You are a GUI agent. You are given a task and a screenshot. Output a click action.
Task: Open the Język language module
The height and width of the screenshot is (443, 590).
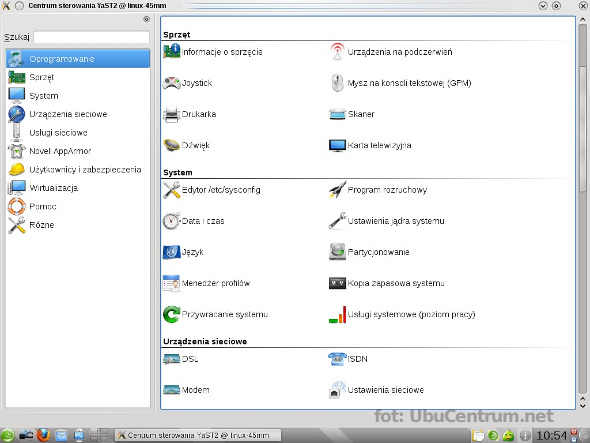(x=183, y=252)
